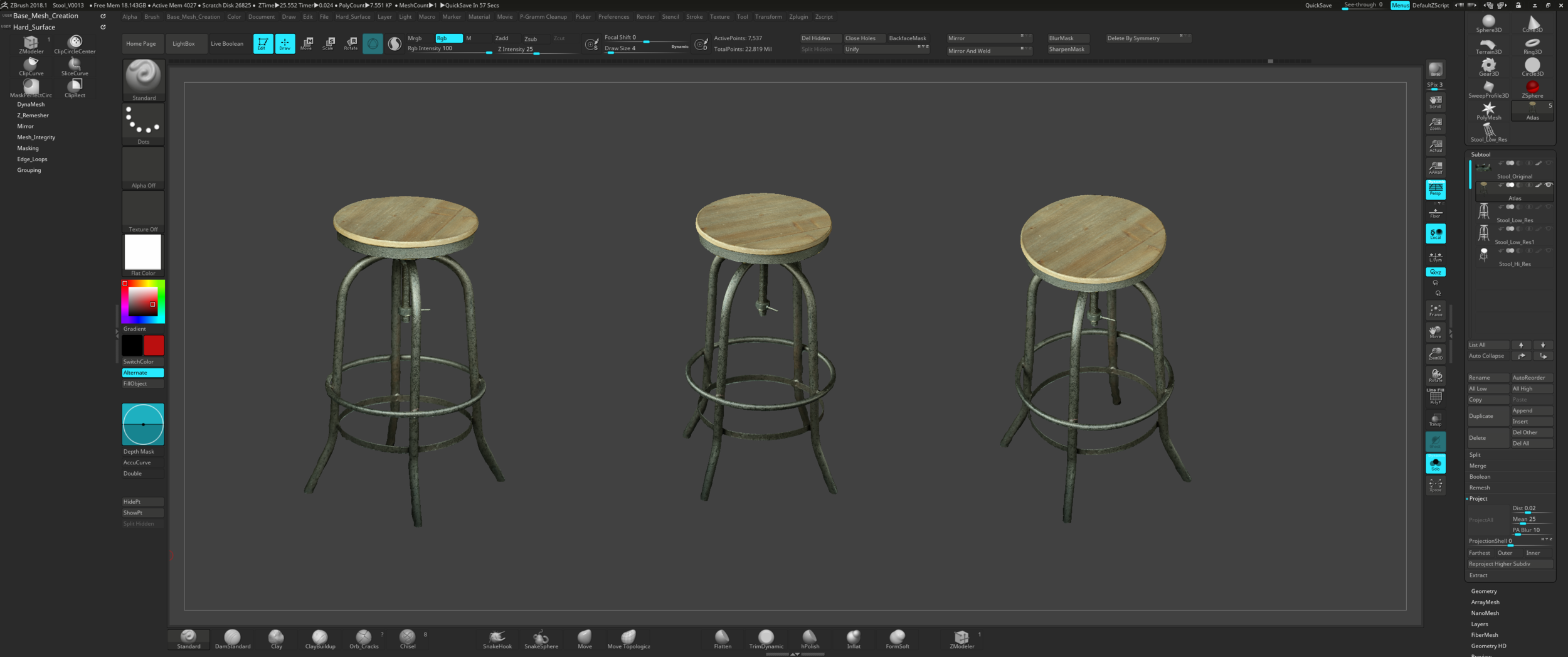This screenshot has width=1568, height=657.
Task: Click Duplicate in the Subtool palette
Action: [1481, 415]
